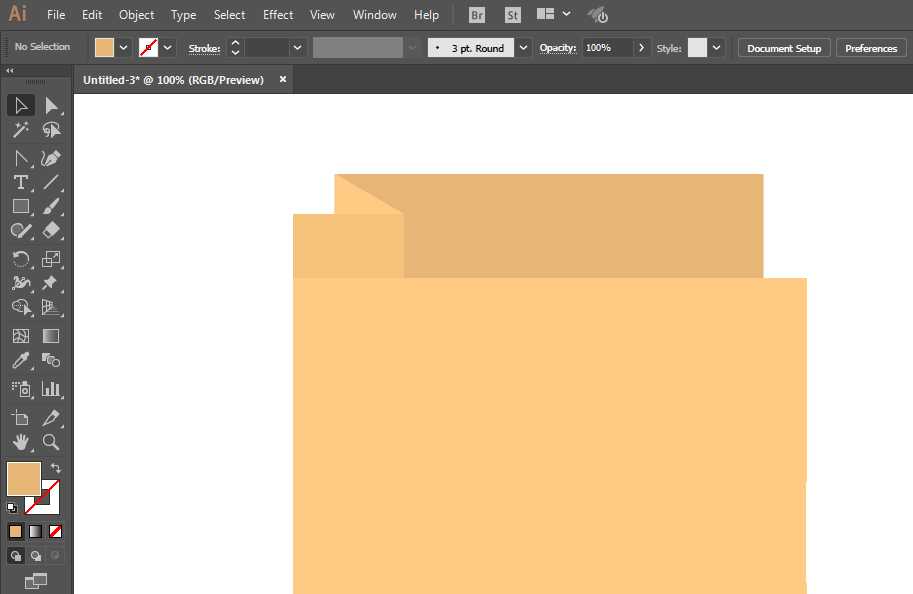Click the Document Setup button

coord(784,48)
